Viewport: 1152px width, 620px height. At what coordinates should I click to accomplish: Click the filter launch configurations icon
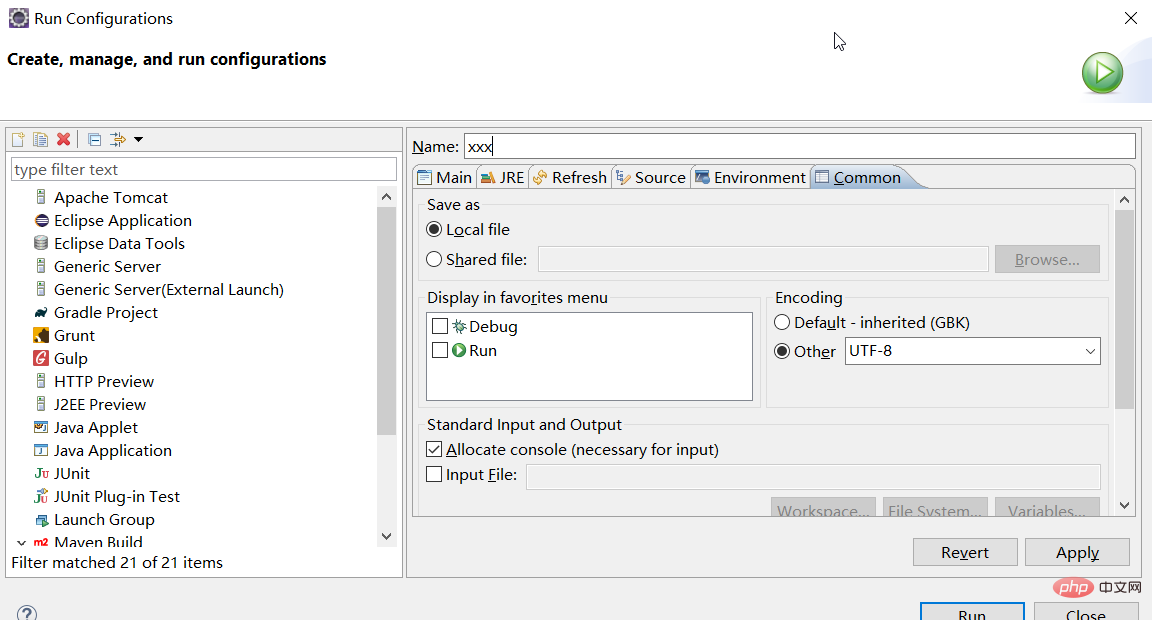tap(118, 140)
